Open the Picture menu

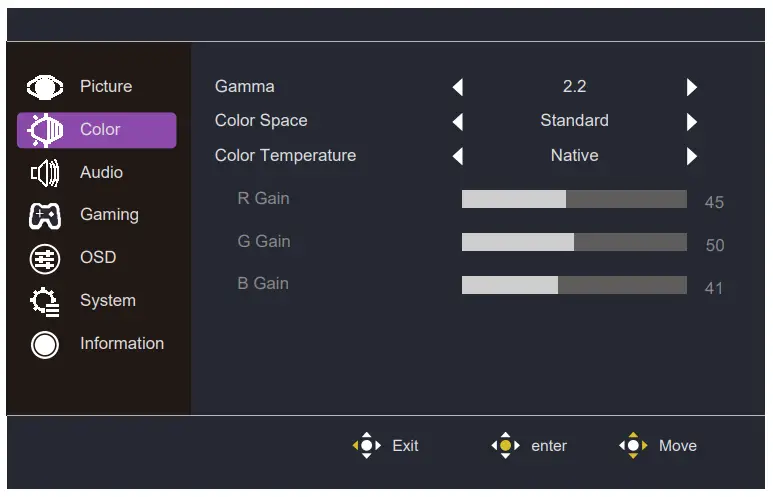(97, 87)
